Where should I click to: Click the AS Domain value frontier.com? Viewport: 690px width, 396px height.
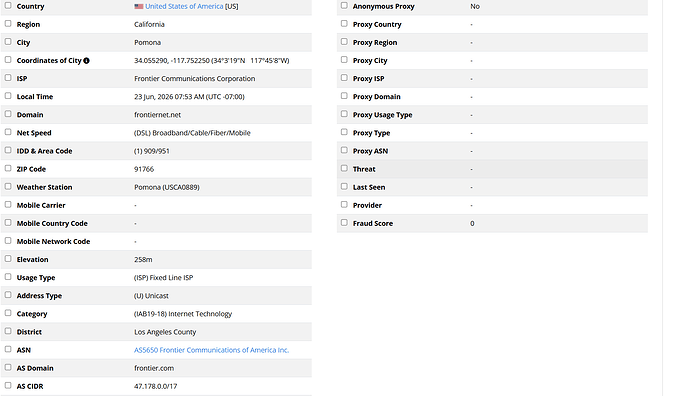pyautogui.click(x=154, y=368)
